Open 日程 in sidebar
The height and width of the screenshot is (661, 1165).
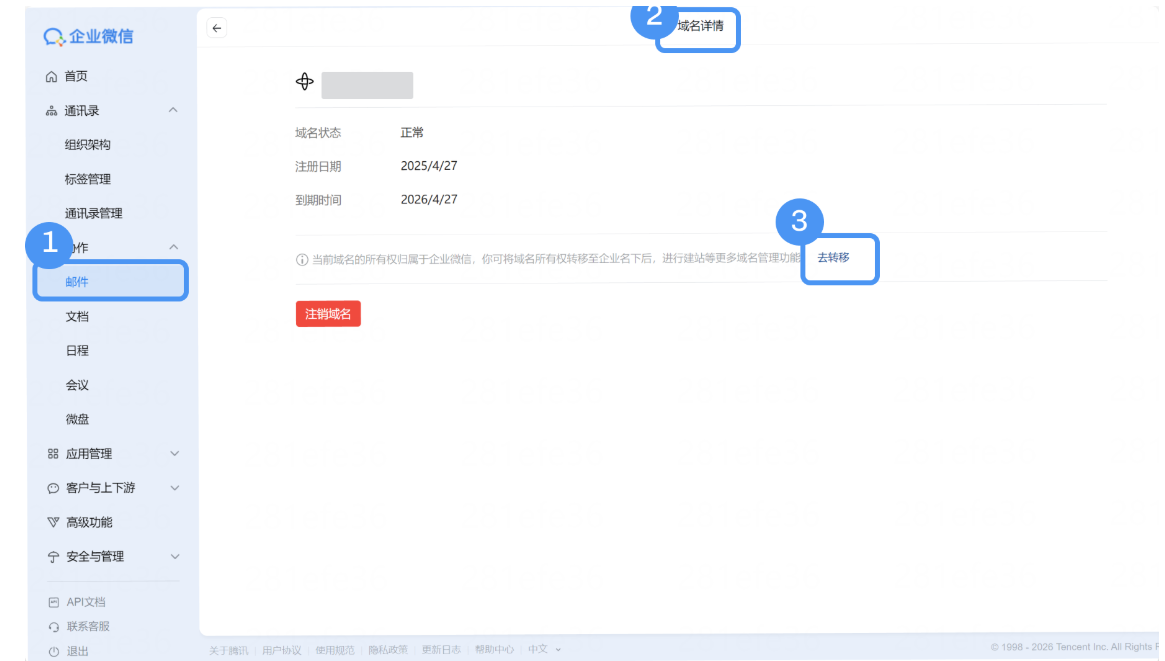[77, 351]
